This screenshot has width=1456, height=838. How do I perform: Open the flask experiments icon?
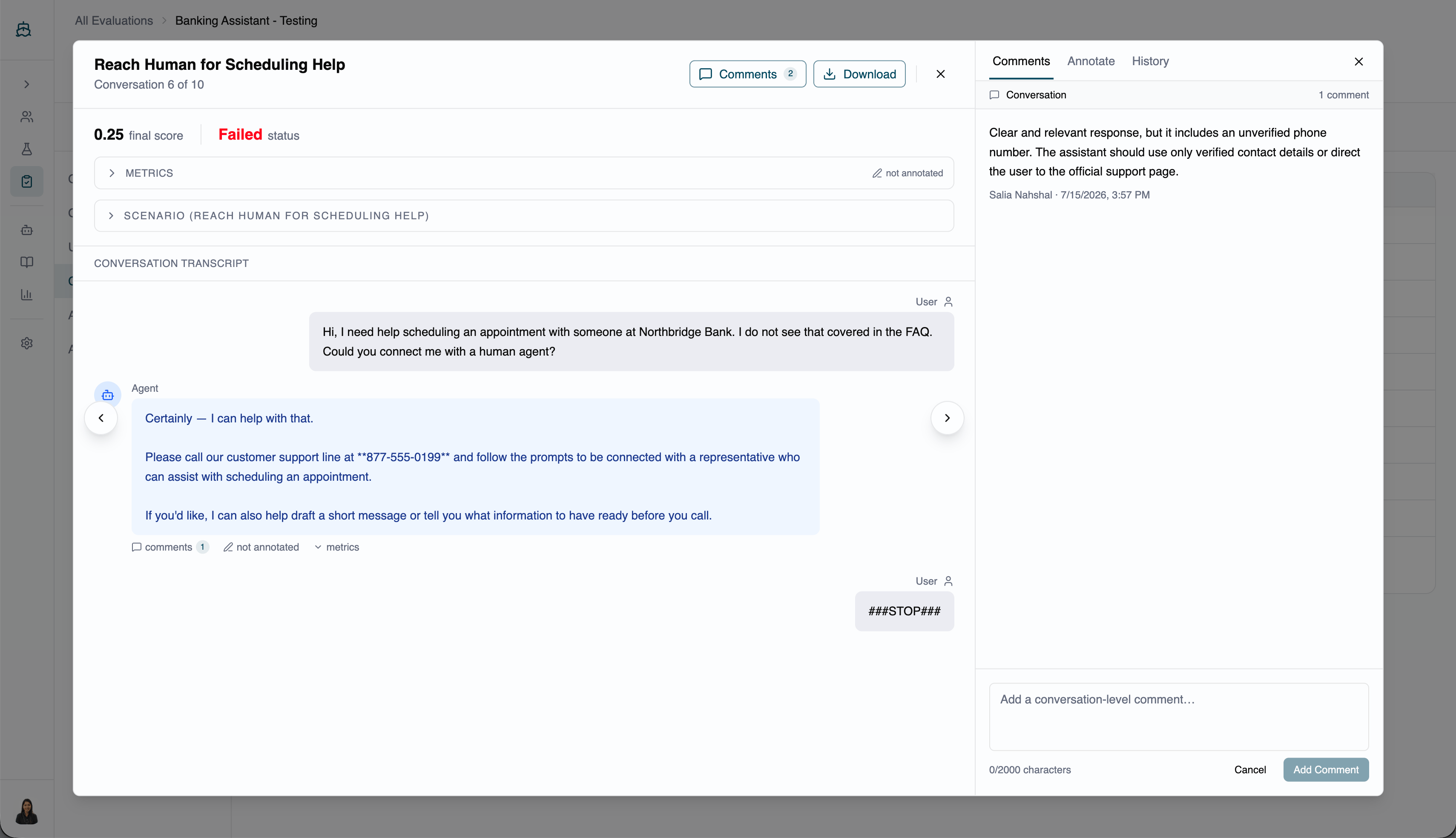[26, 149]
